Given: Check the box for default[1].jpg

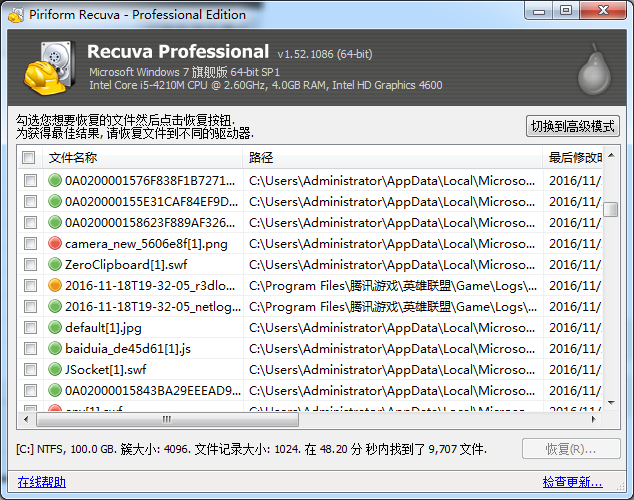Looking at the screenshot, I should pyautogui.click(x=30, y=327).
